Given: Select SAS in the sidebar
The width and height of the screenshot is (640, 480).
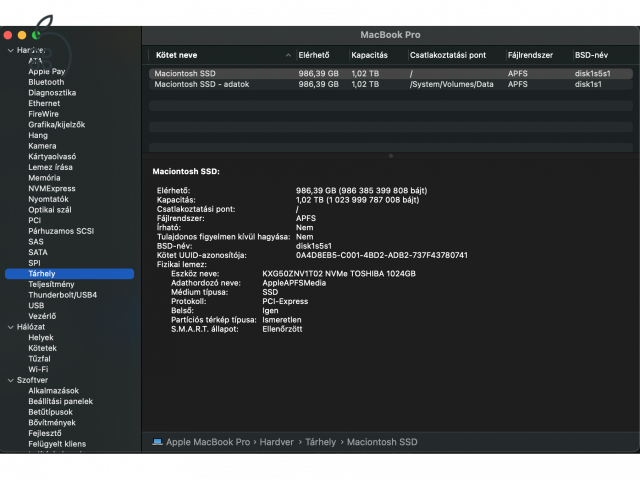Looking at the screenshot, I should tap(36, 241).
